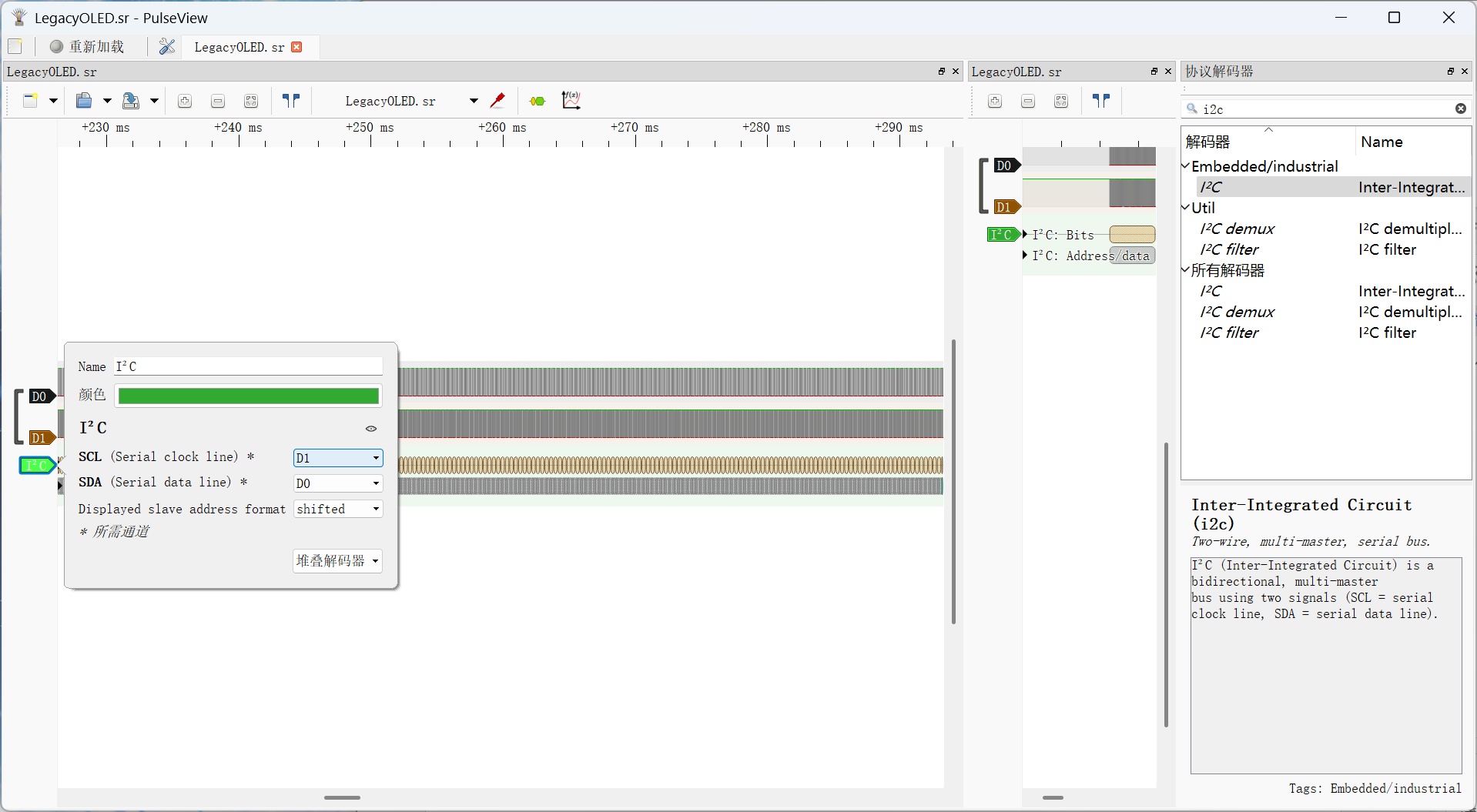This screenshot has width=1477, height=812.
Task: Click the green add protocol decoder icon
Action: click(x=538, y=101)
